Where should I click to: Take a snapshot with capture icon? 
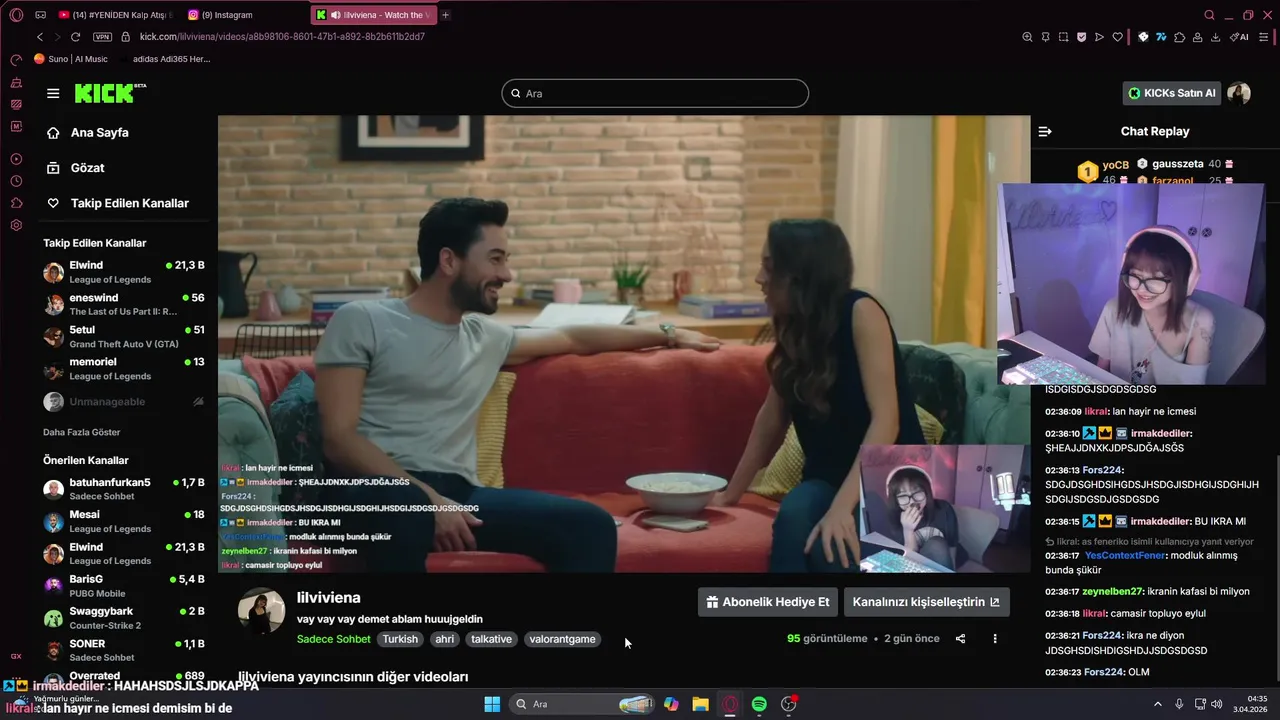1063,37
